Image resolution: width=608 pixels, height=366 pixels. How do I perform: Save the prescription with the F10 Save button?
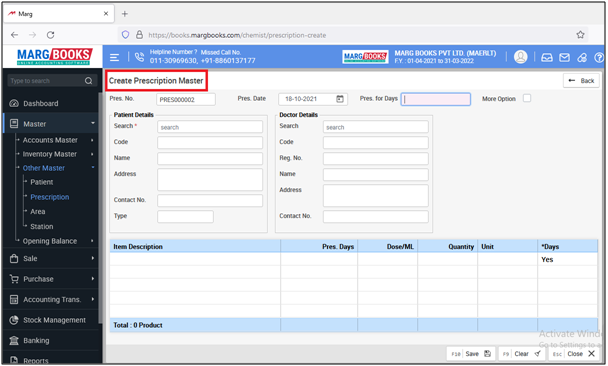[x=471, y=354]
